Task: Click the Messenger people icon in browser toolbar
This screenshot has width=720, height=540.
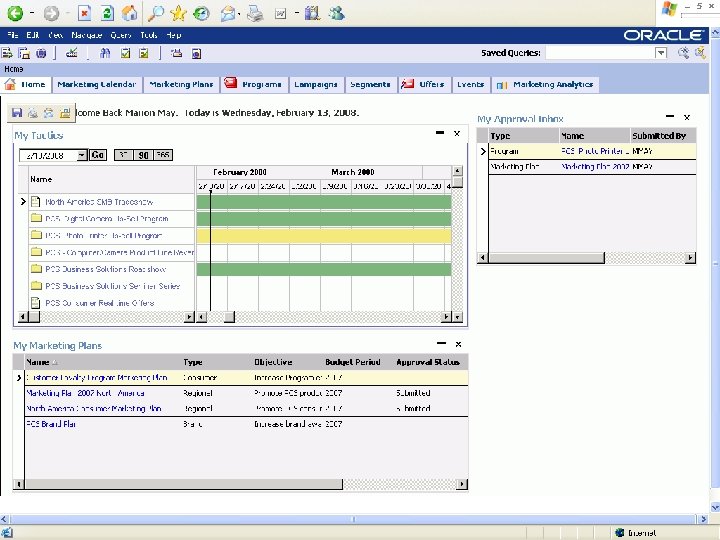Action: tap(337, 13)
